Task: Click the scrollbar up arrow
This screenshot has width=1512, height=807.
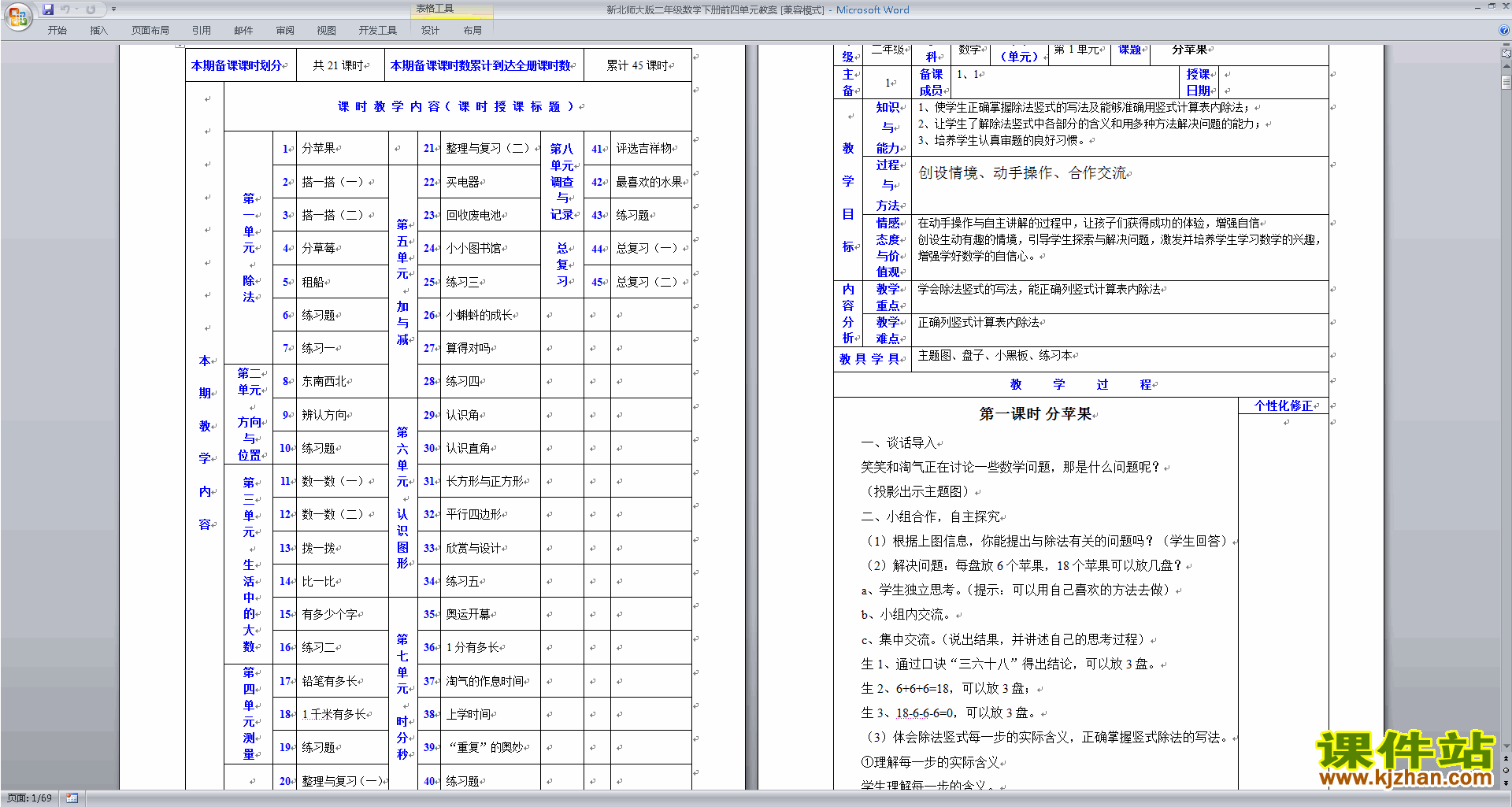Action: 1506,65
